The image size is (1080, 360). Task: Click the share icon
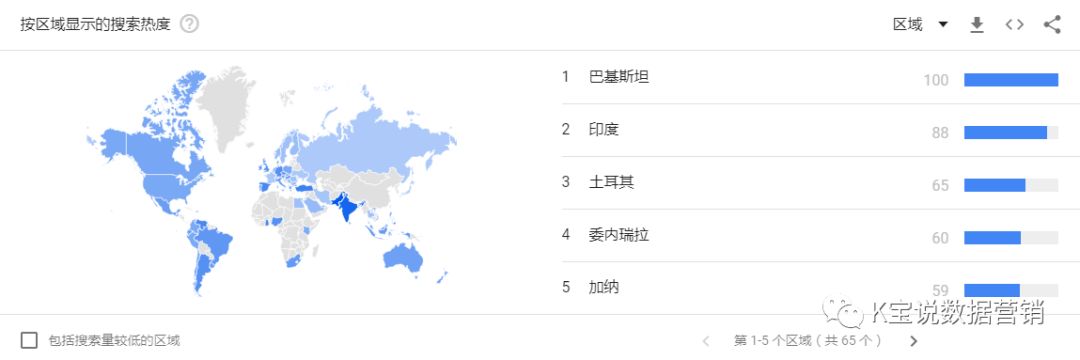[1052, 25]
